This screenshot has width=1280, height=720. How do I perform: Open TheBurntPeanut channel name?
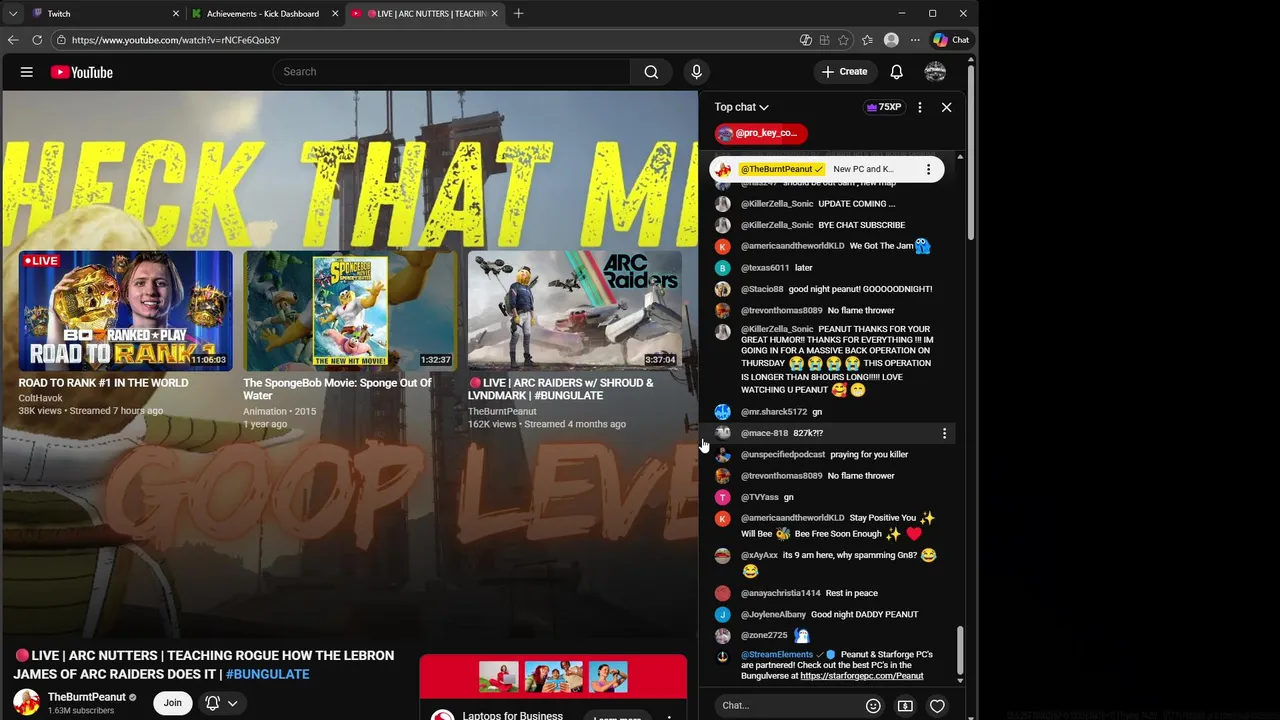point(87,697)
